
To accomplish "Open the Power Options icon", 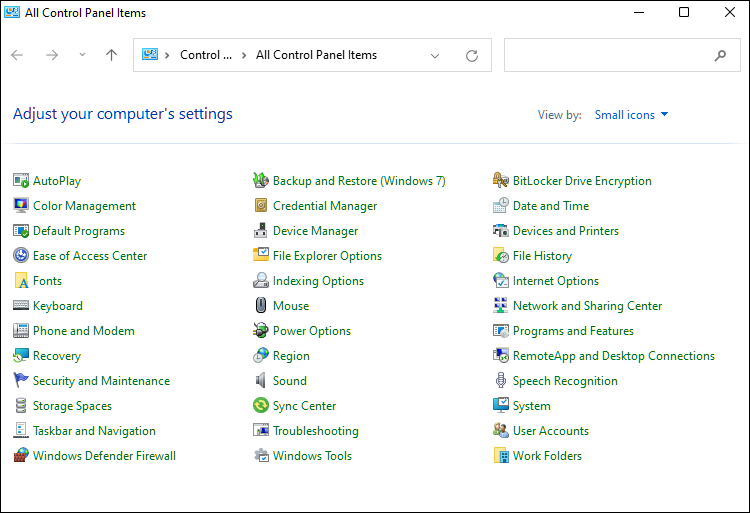I will [261, 331].
